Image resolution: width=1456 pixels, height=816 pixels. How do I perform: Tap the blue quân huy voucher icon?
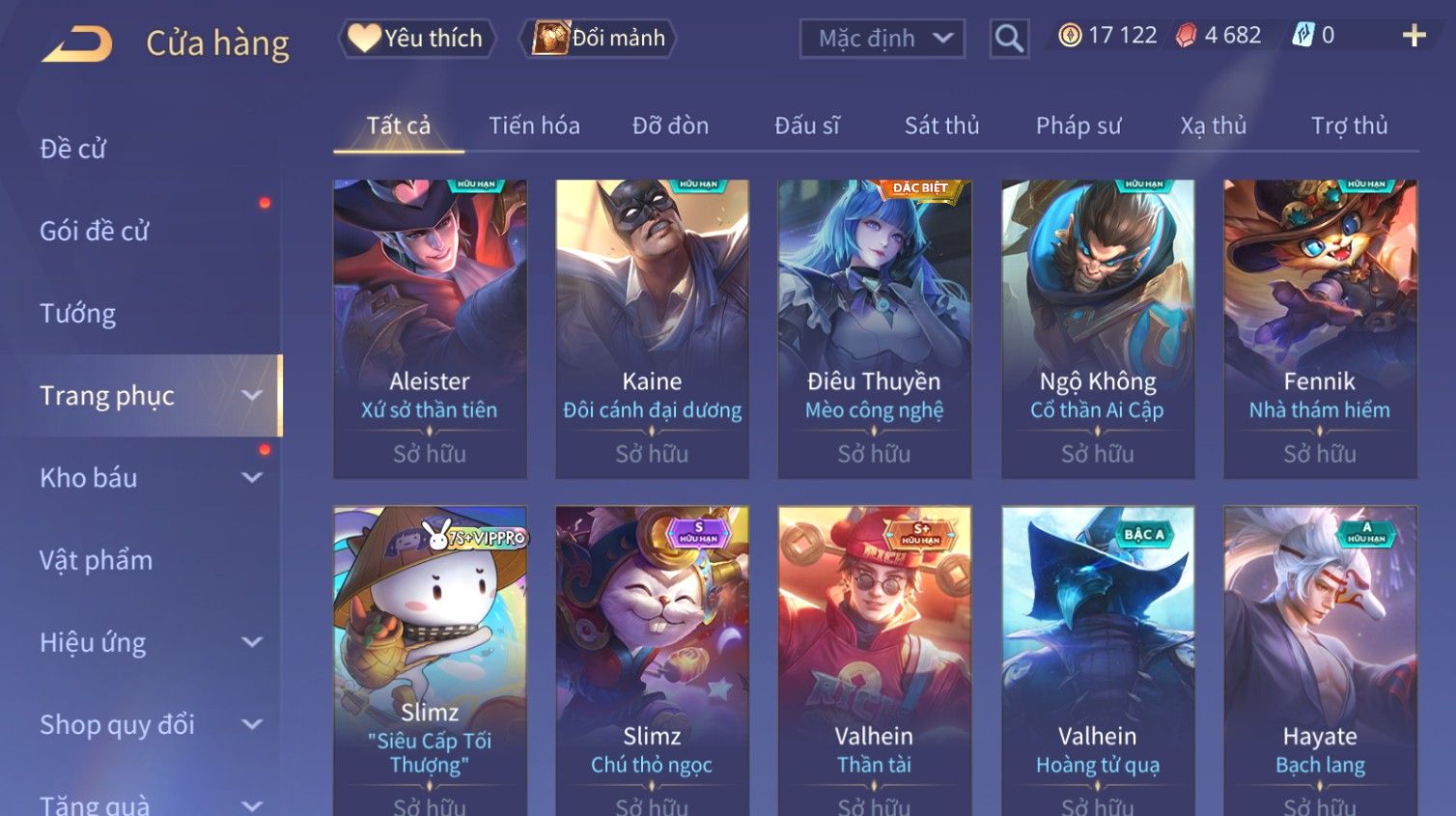tap(1303, 36)
